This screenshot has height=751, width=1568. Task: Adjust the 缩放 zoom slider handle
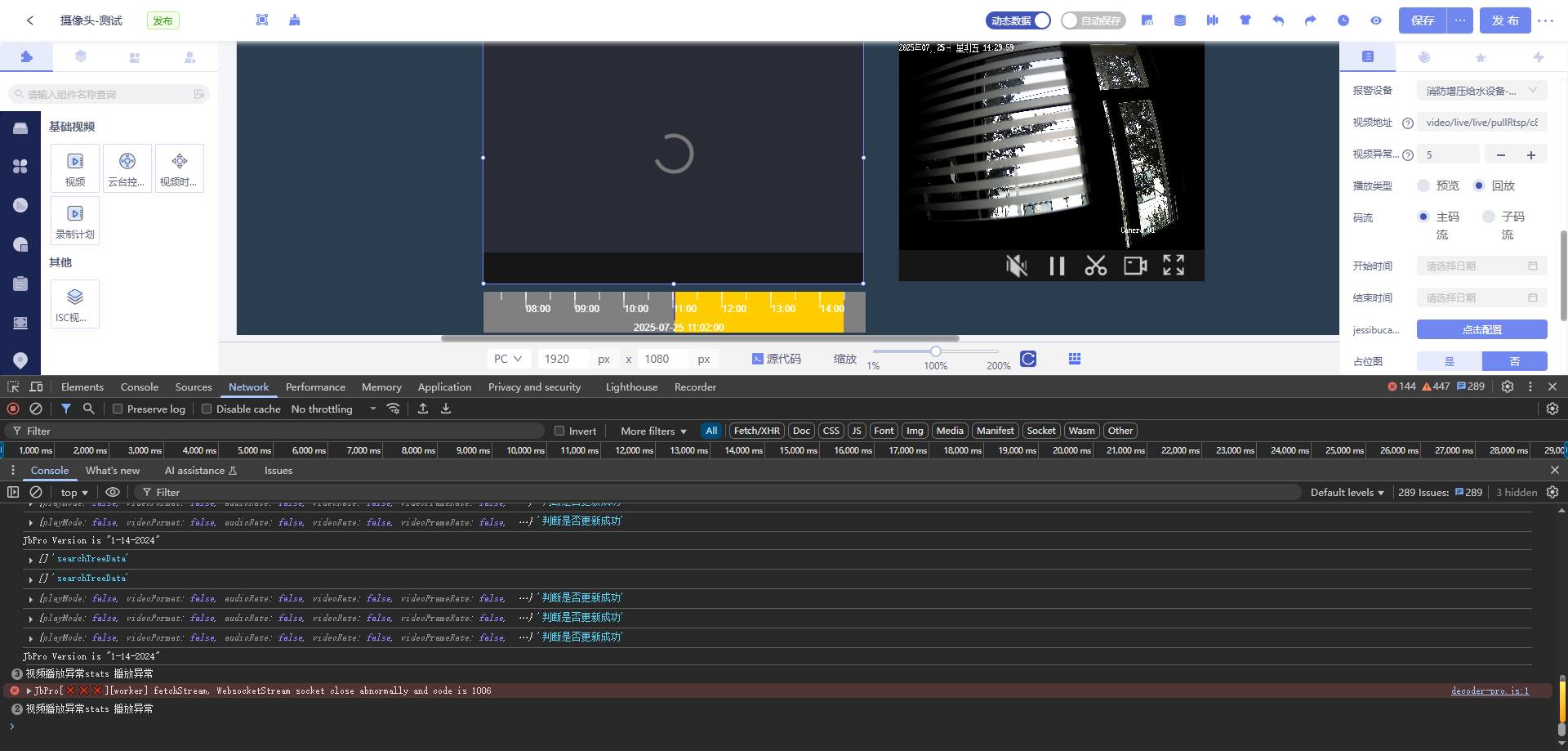(x=936, y=351)
